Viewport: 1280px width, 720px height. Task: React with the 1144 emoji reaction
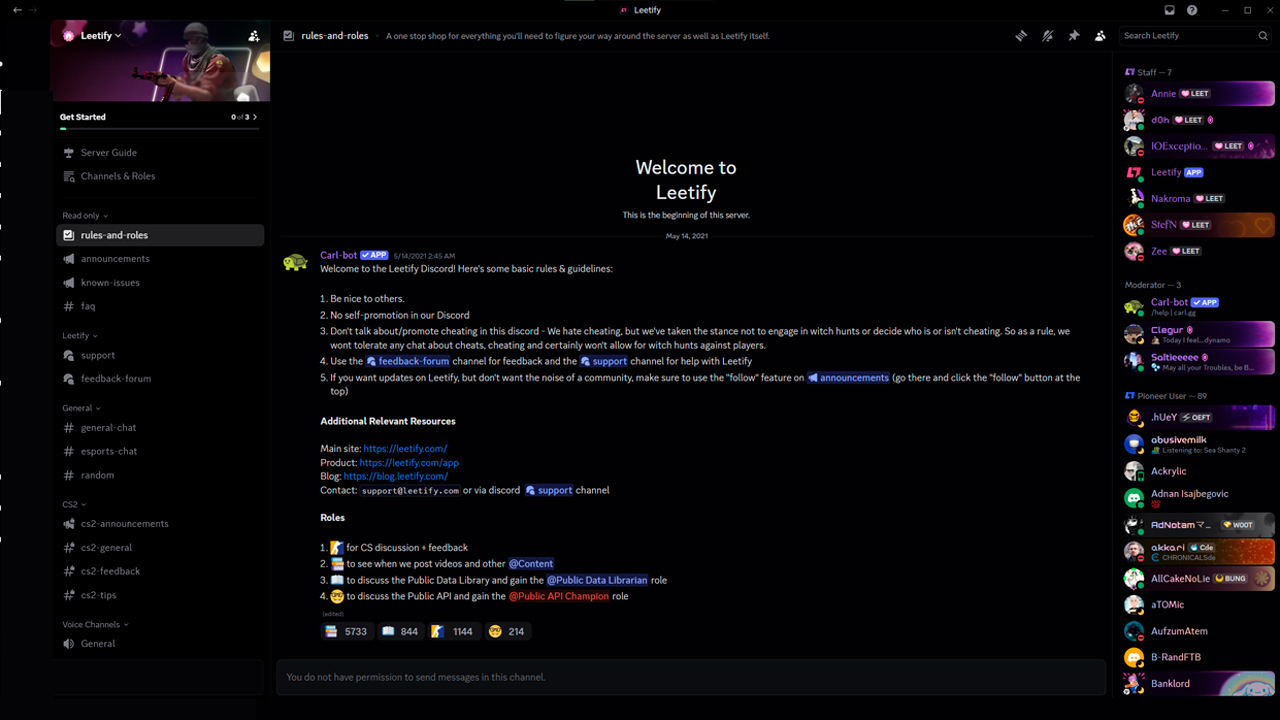click(453, 632)
